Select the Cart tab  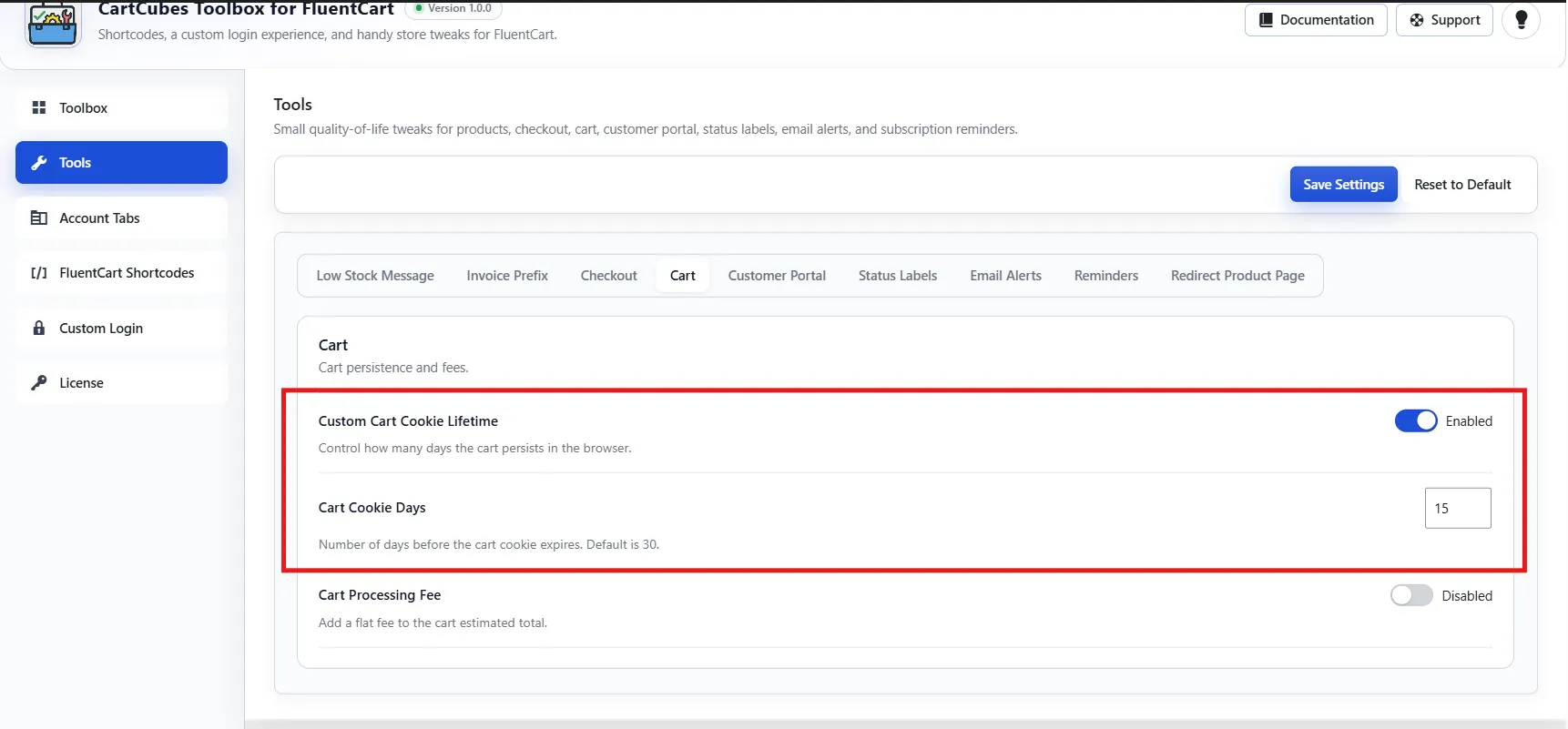(x=683, y=276)
